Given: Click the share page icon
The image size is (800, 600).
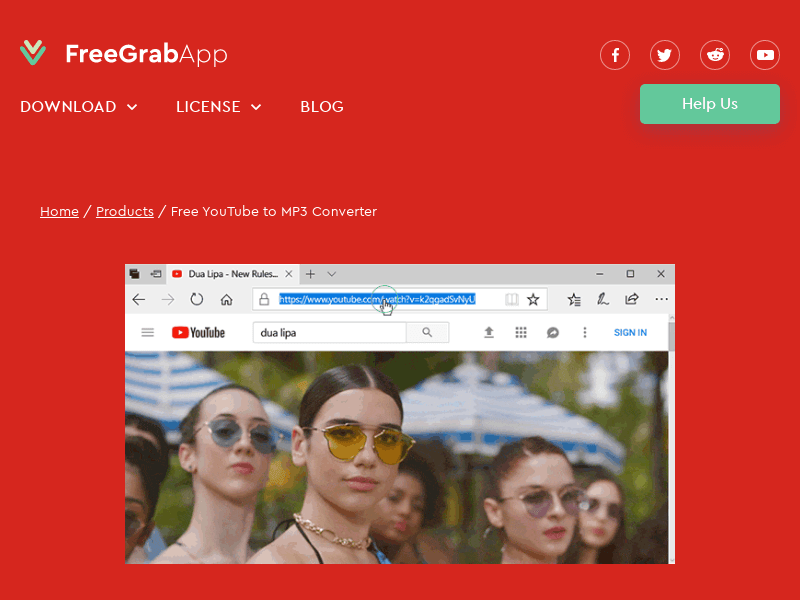Looking at the screenshot, I should pos(632,299).
